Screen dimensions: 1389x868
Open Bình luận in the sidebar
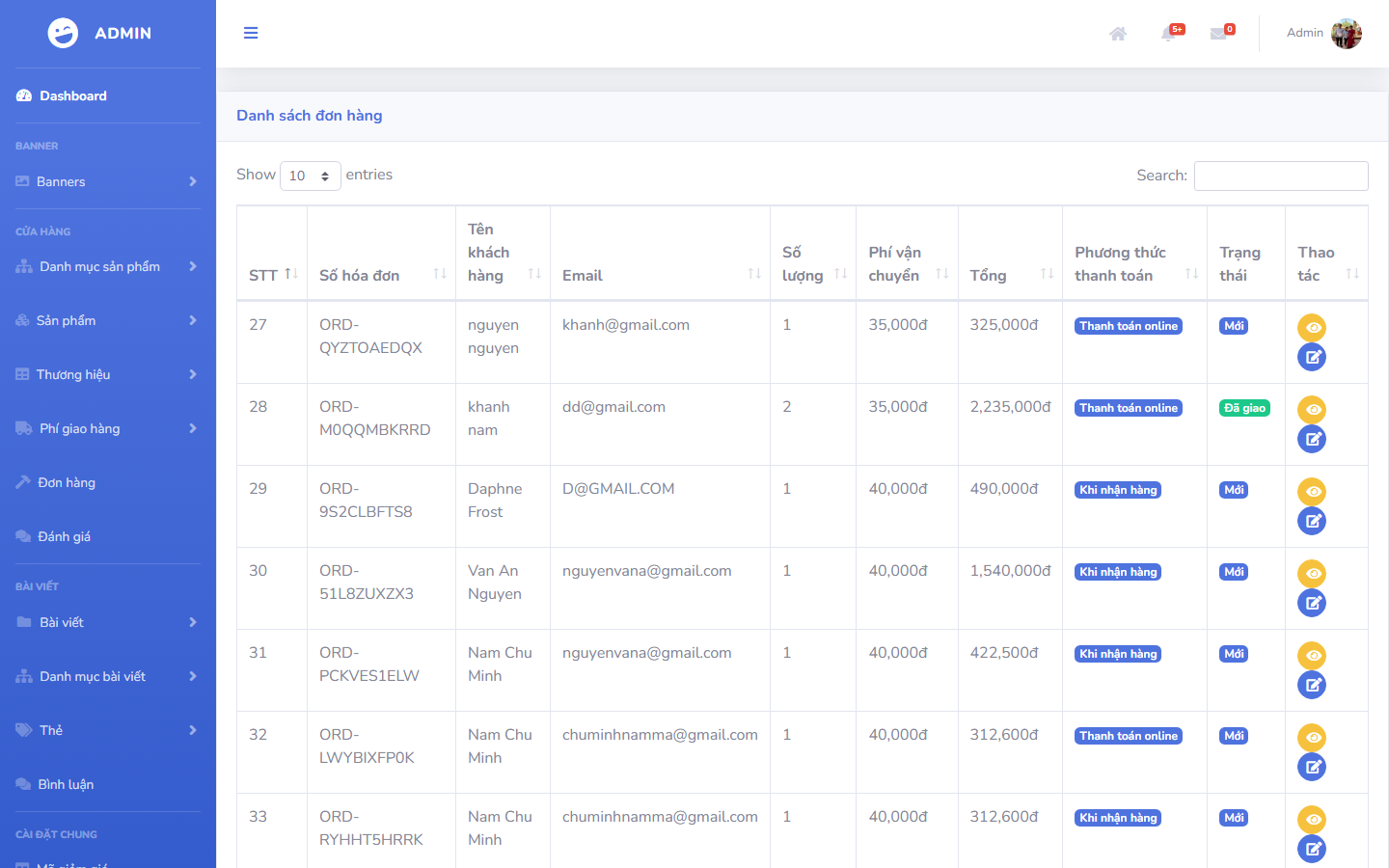click(108, 784)
